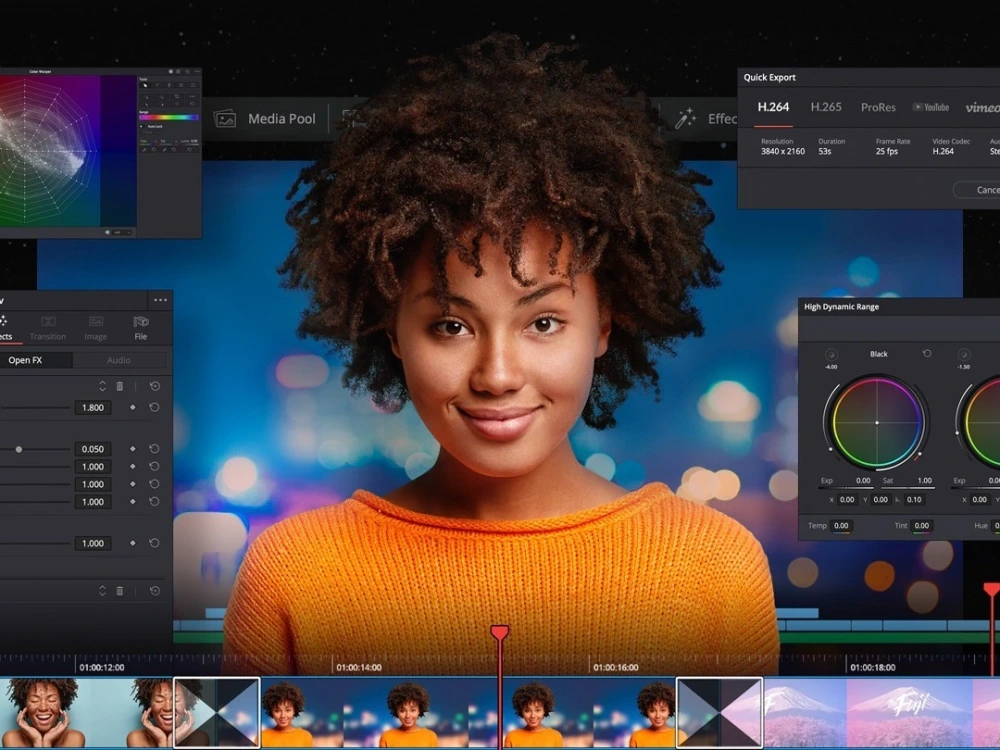This screenshot has height=750, width=1000.
Task: Click the second zone pivot dial showing -1.50
Action: [964, 355]
